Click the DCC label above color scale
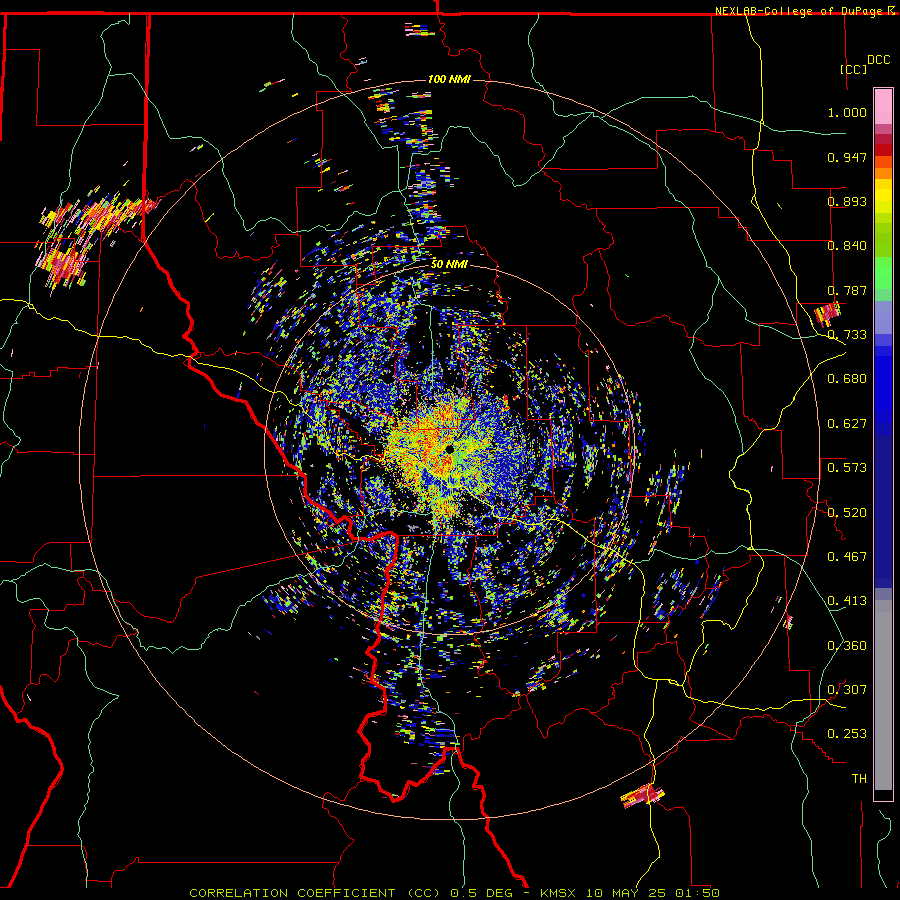The width and height of the screenshot is (900, 900). point(878,60)
